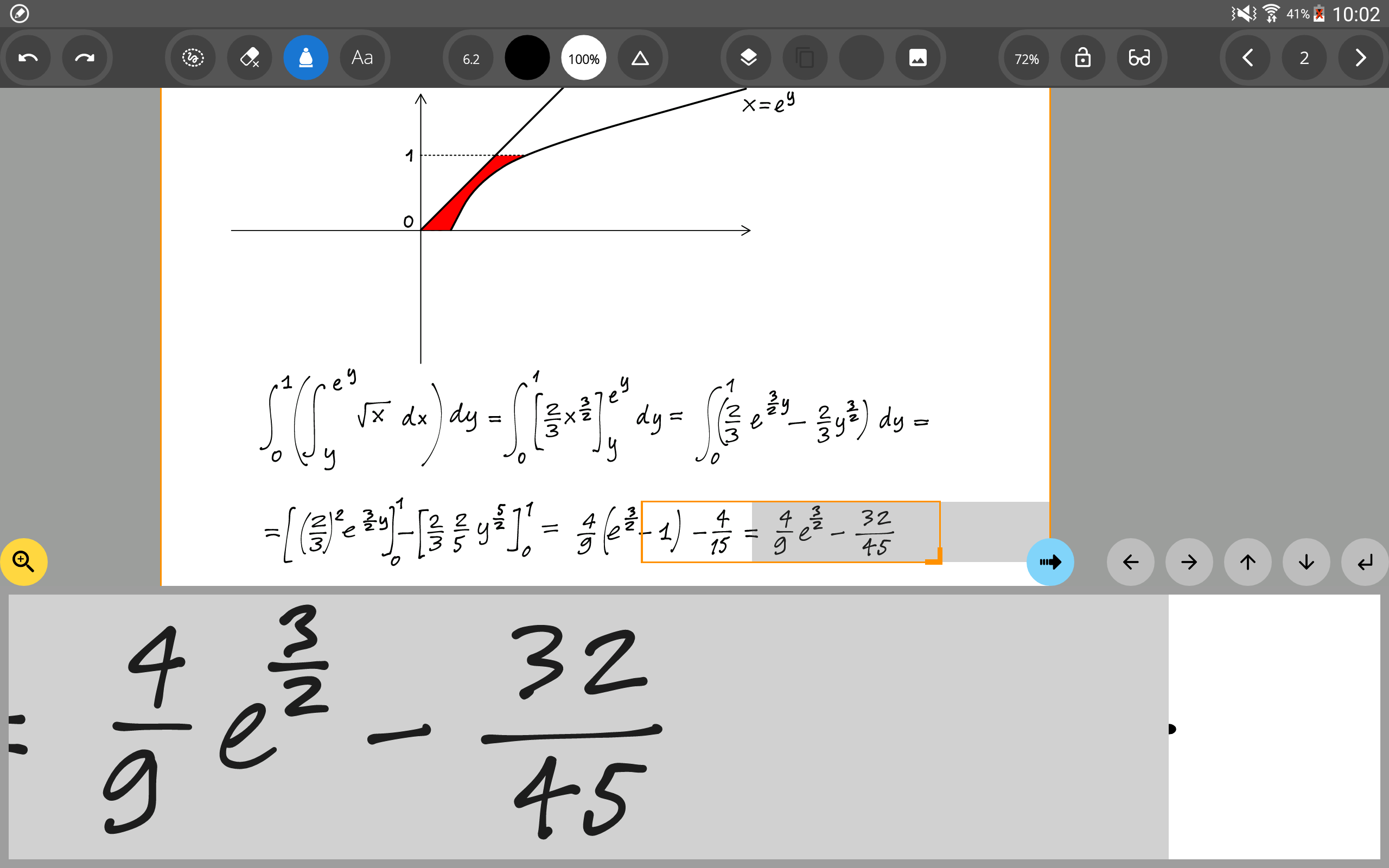Go to the next page
This screenshot has width=1389, height=868.
1360,58
